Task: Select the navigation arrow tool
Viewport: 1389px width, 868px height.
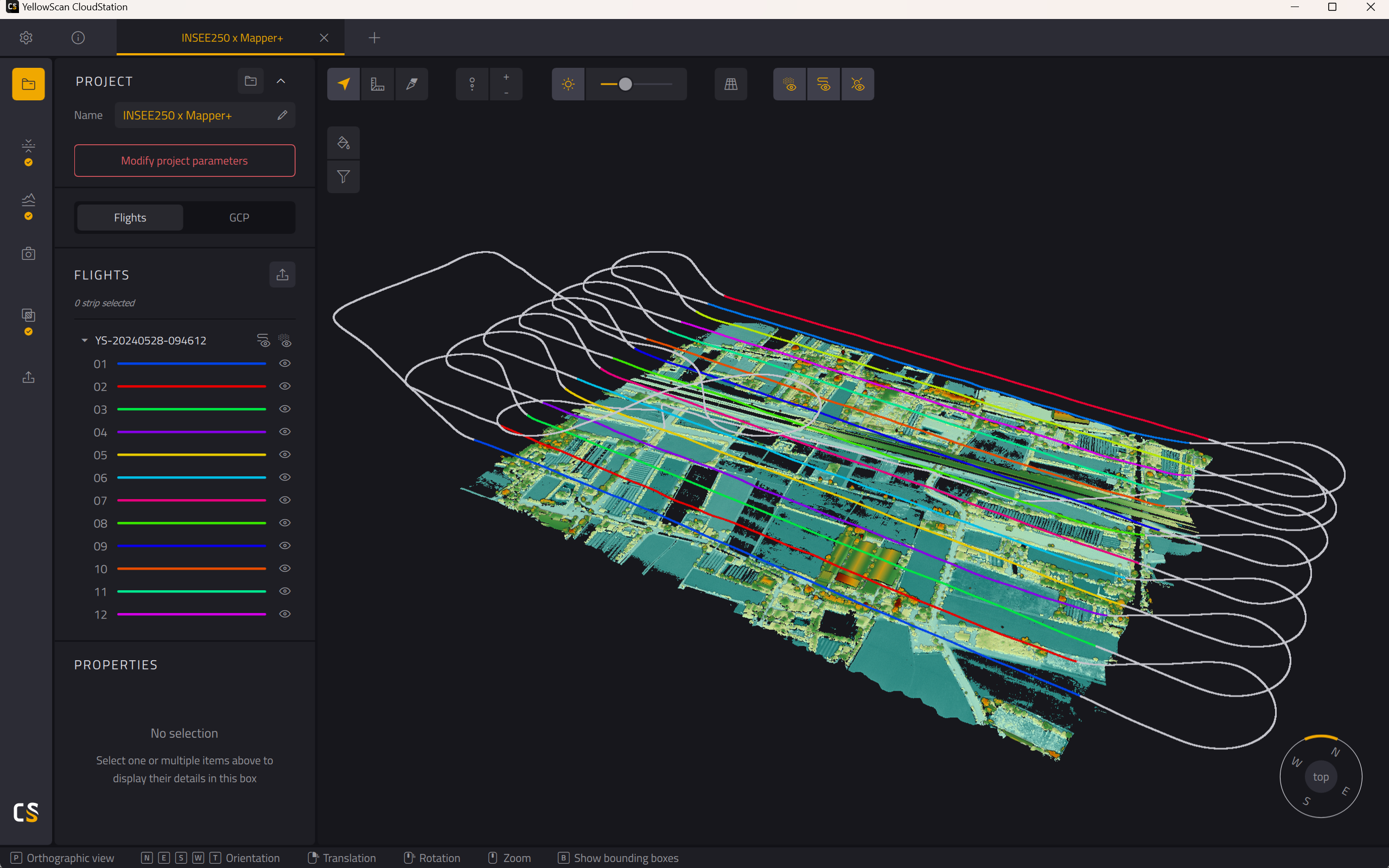Action: pyautogui.click(x=343, y=85)
